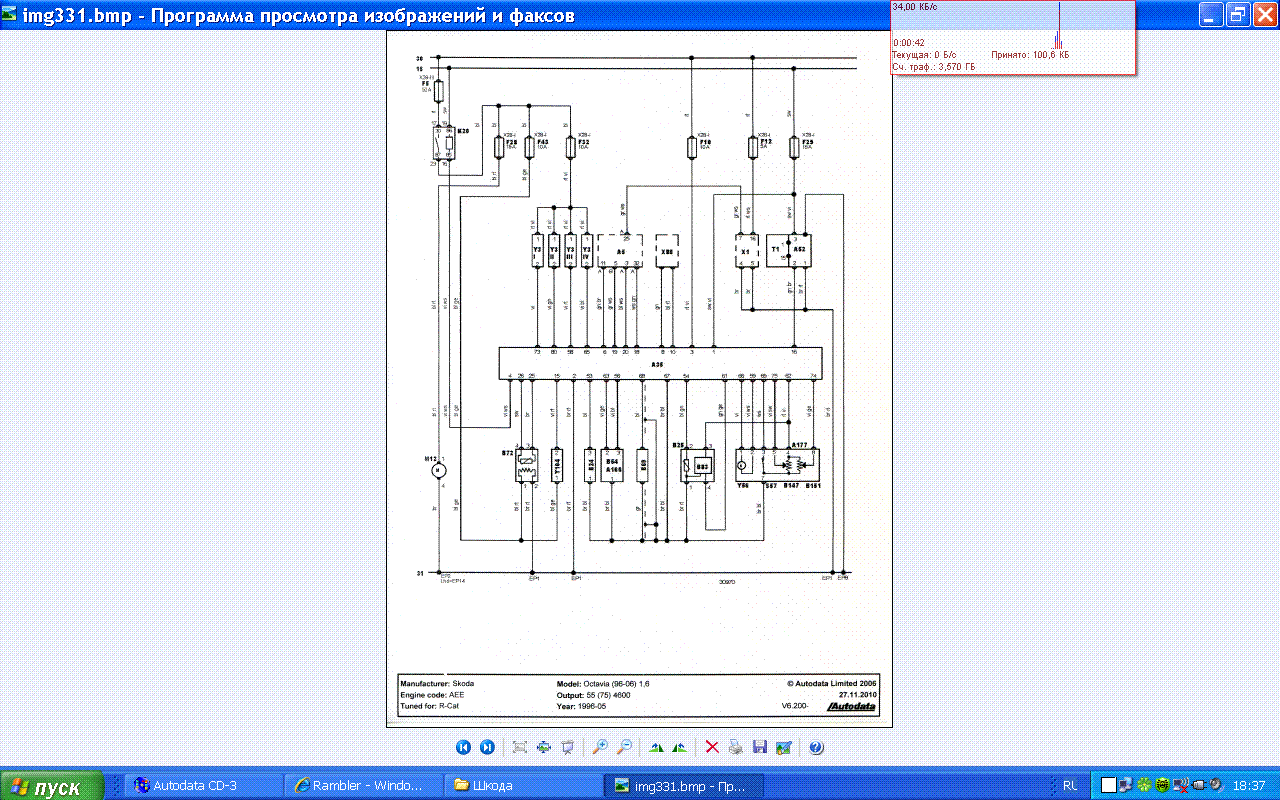Screen dimensions: 1280x800
Task: Switch to the Rambler browser taskbar window
Action: pyautogui.click(x=362, y=786)
